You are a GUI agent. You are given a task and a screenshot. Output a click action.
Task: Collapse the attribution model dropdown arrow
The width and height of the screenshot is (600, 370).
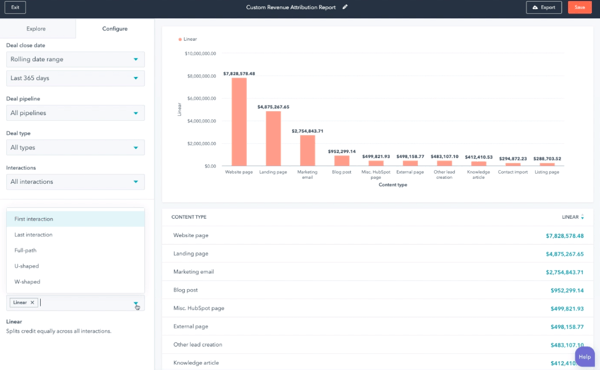point(136,303)
